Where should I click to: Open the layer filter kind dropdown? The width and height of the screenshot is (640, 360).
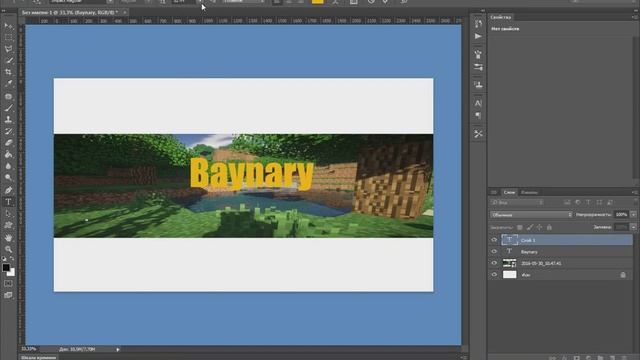pos(517,202)
